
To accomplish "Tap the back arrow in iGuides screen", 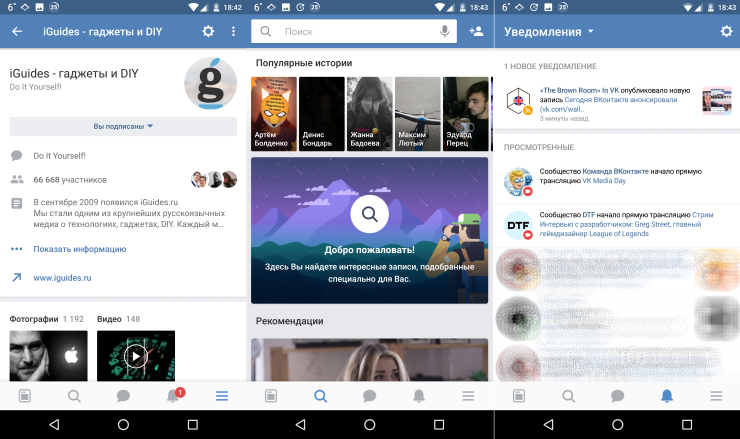I will click(17, 31).
